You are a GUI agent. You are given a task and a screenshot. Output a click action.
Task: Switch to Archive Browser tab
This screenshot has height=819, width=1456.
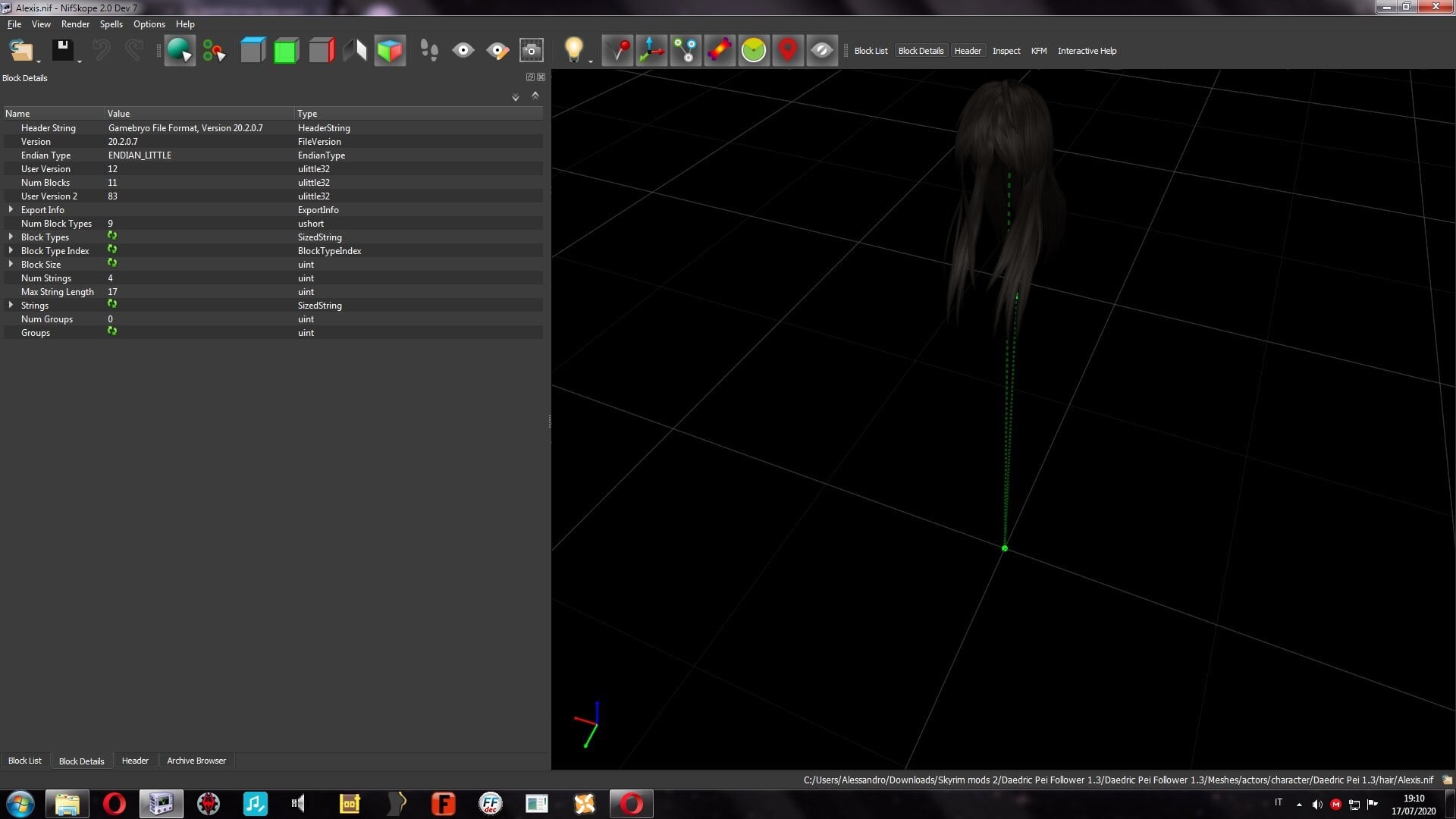tap(196, 761)
